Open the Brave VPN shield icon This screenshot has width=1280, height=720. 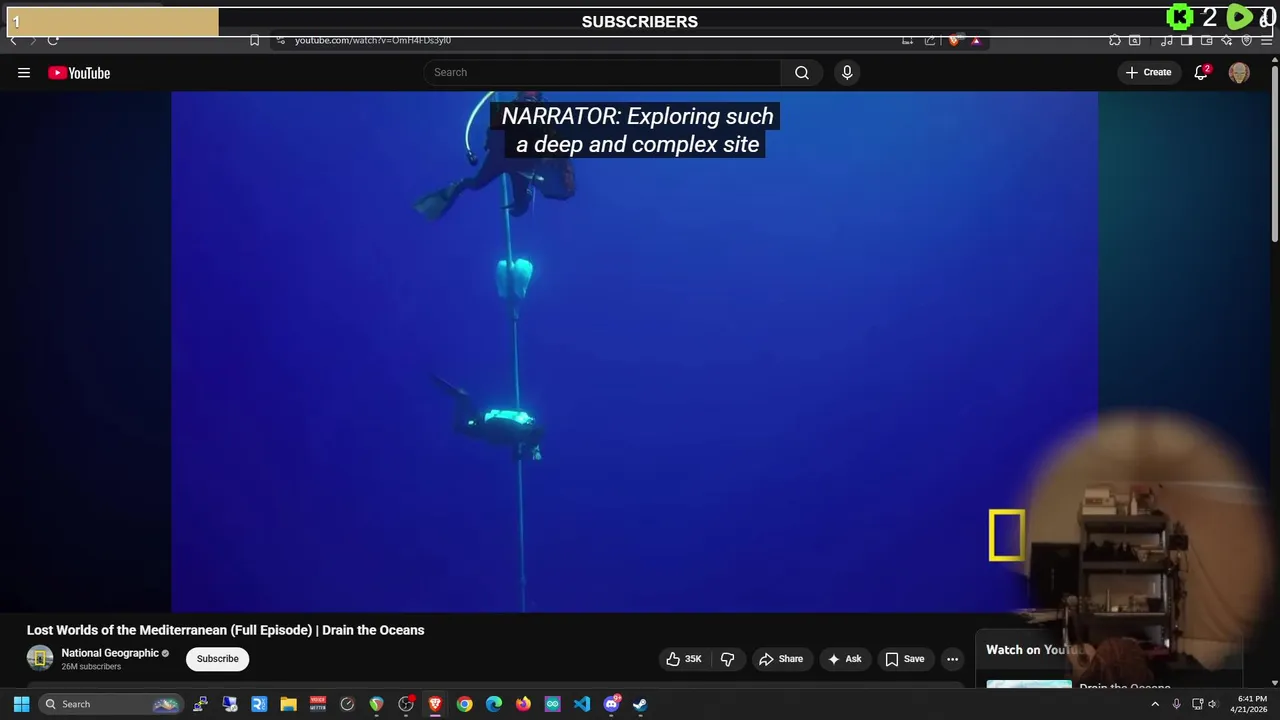point(1247,41)
